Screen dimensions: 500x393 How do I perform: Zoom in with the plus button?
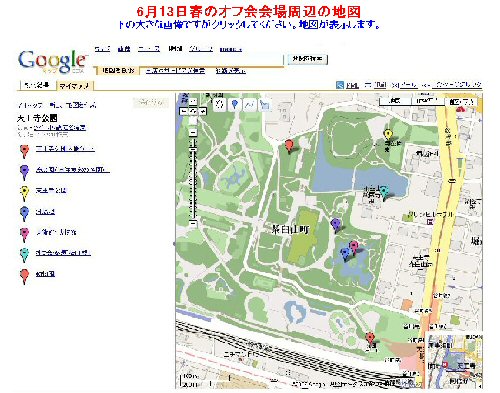(193, 133)
